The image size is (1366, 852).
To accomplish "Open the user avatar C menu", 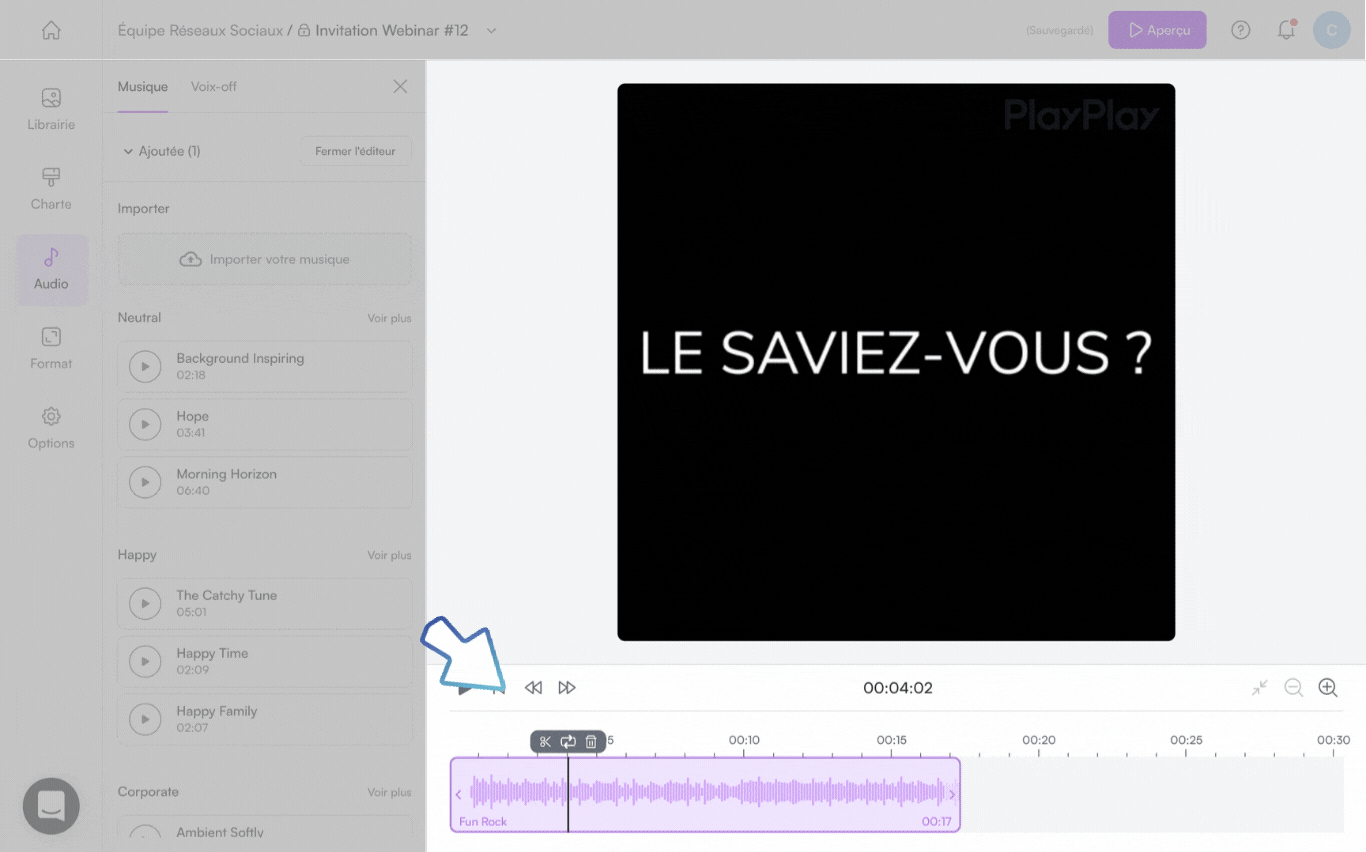I will coord(1331,30).
